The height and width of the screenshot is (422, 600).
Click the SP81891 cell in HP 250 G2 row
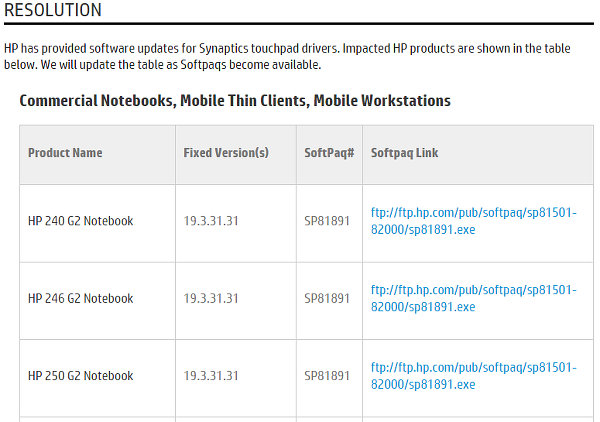tap(327, 376)
